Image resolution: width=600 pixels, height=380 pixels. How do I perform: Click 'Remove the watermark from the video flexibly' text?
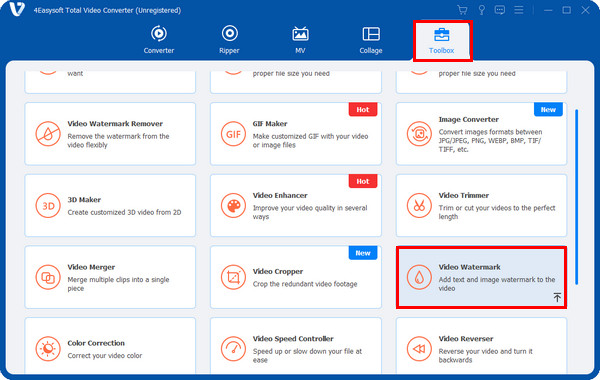[x=118, y=140]
